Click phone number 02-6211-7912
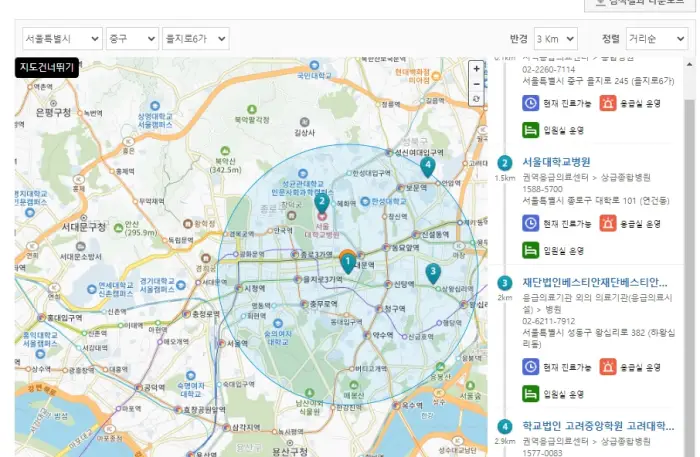Viewport: 700px width, 457px height. coord(549,321)
